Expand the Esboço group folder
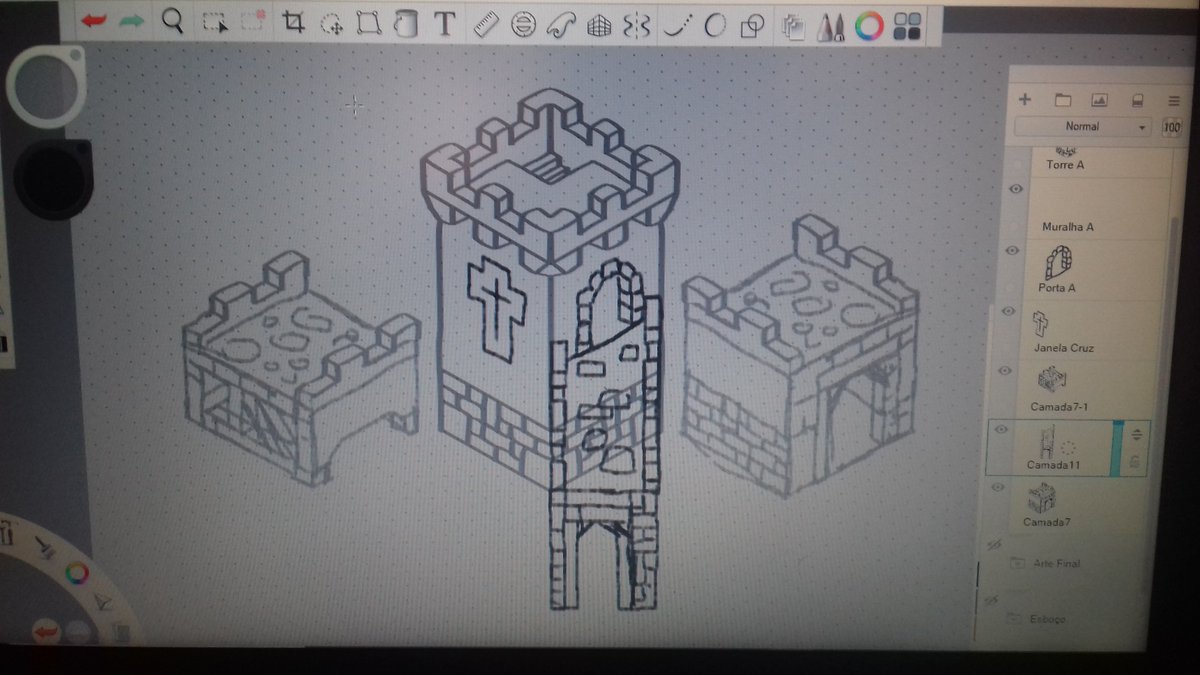1200x675 pixels. (x=1014, y=618)
